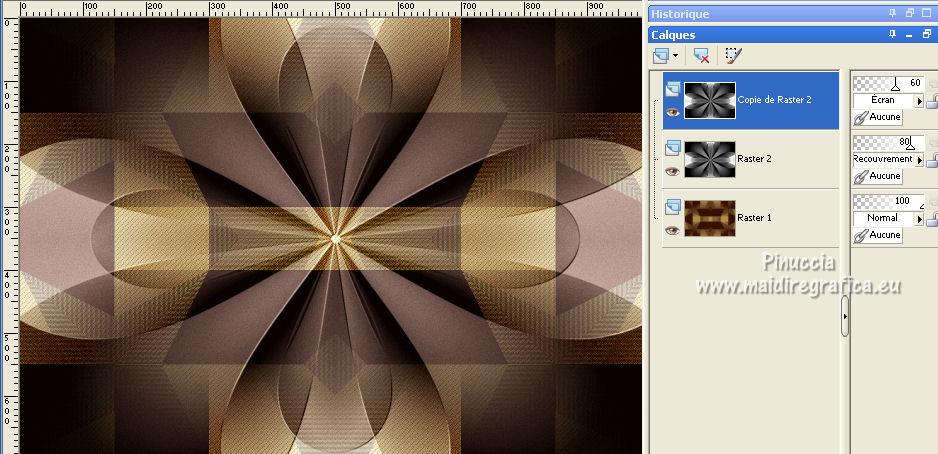Hide the Raster 2 layer
Screen dimensions: 938x454
point(673,171)
